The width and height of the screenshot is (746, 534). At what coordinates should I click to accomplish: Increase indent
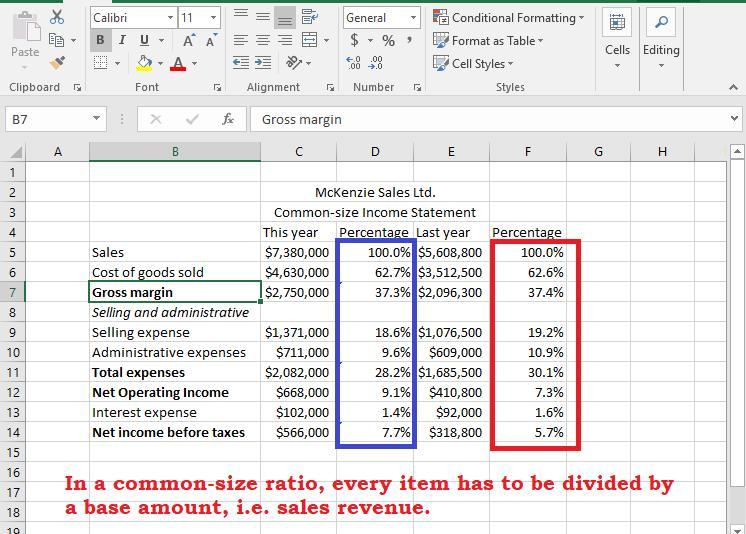(x=263, y=63)
